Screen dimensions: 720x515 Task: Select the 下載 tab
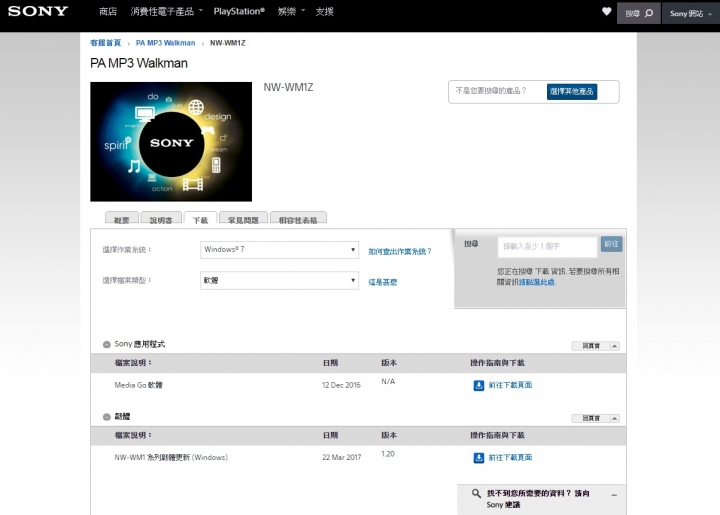coord(200,220)
